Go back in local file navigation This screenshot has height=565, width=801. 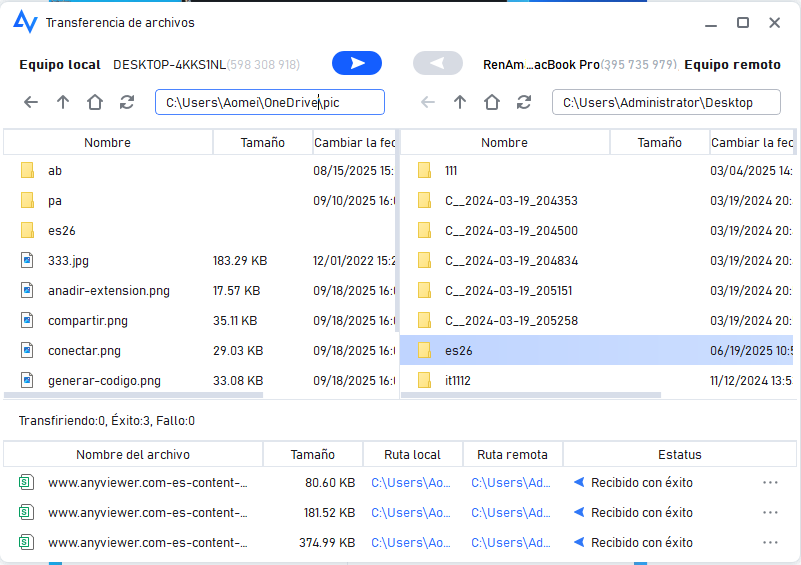31,102
